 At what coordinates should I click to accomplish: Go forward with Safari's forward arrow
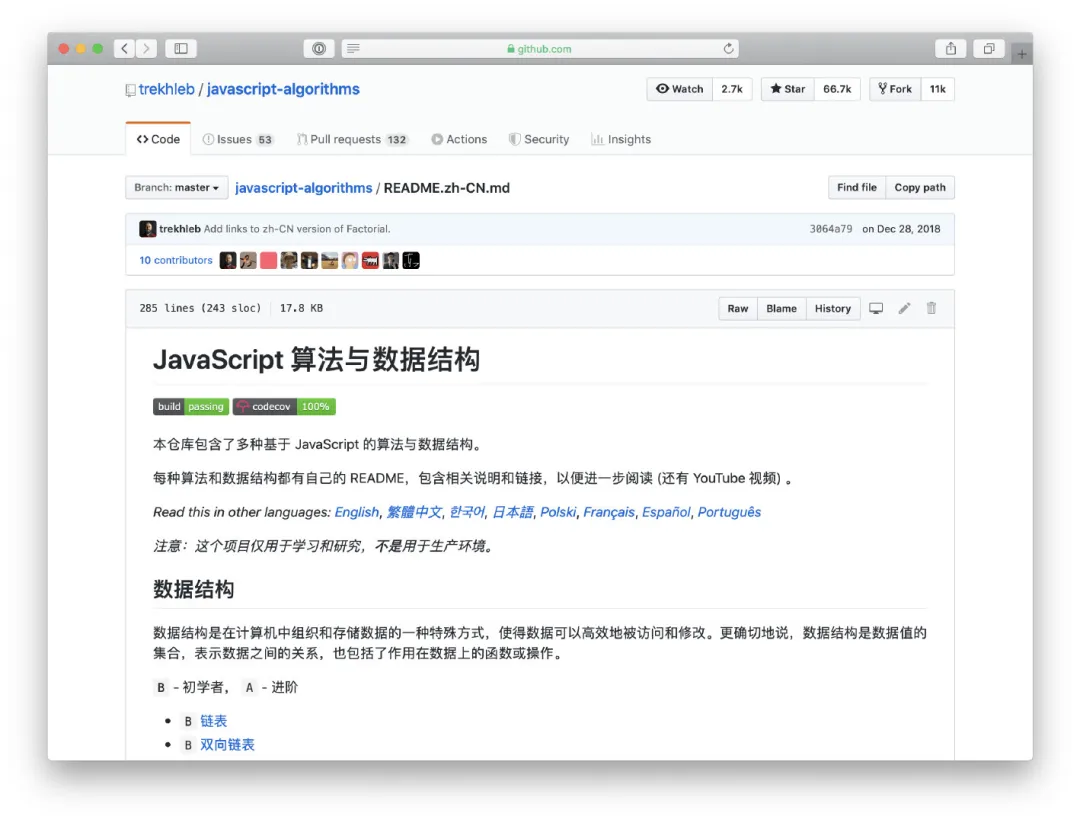pos(146,48)
